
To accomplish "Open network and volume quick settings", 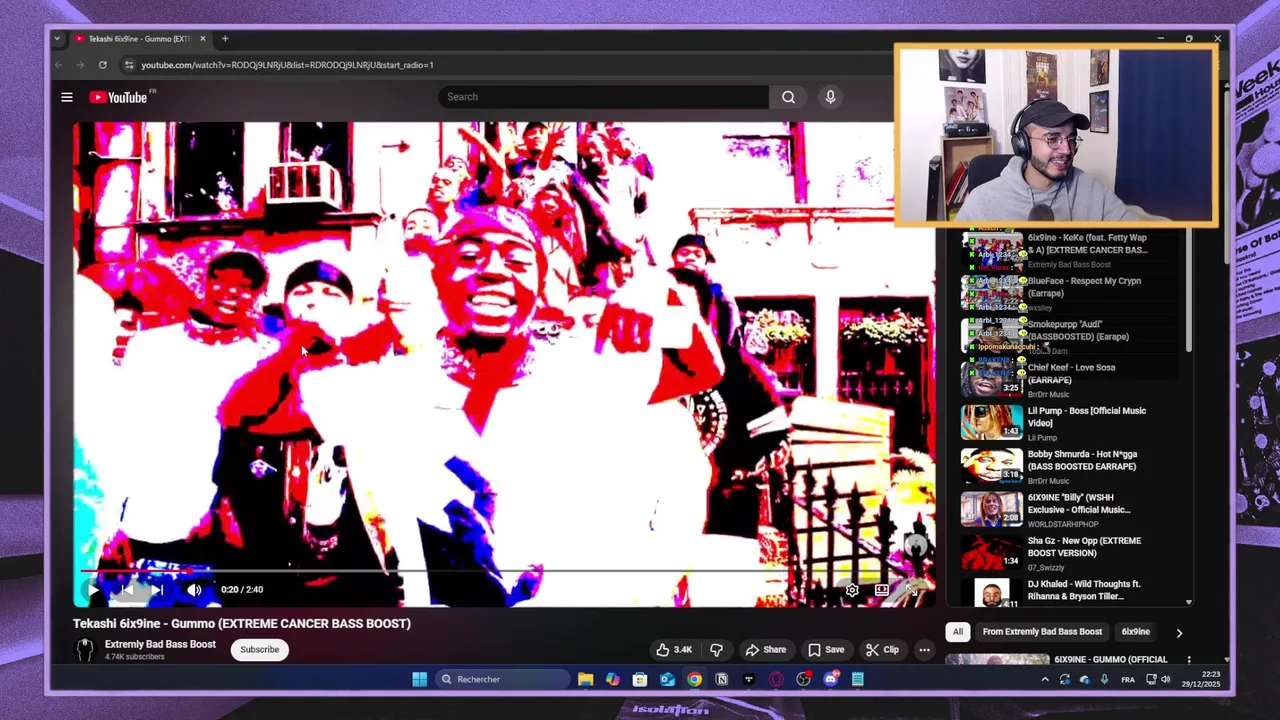I will [1160, 680].
